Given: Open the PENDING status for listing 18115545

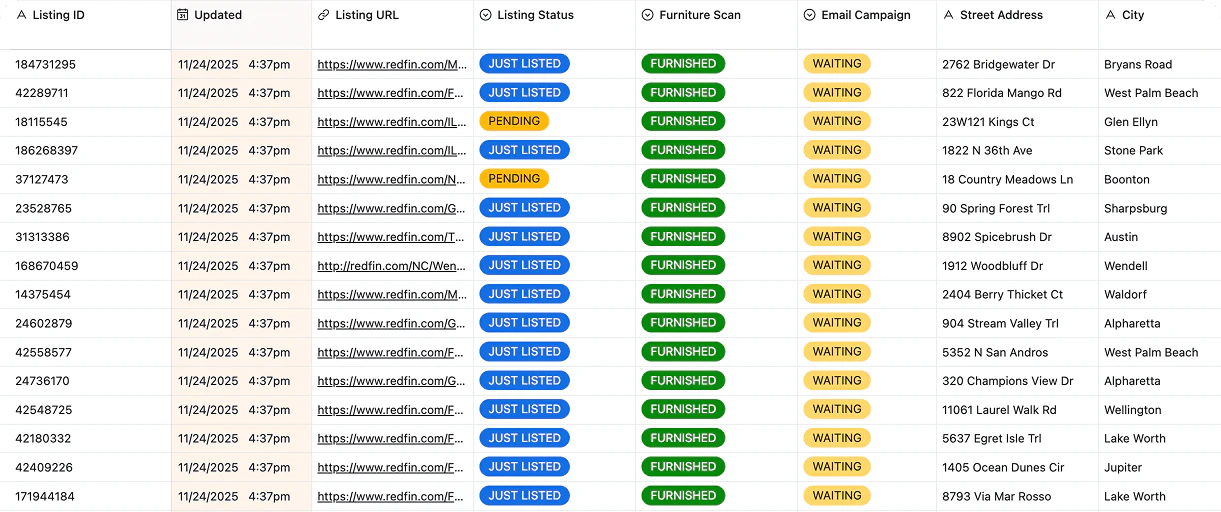Looking at the screenshot, I should tap(514, 121).
